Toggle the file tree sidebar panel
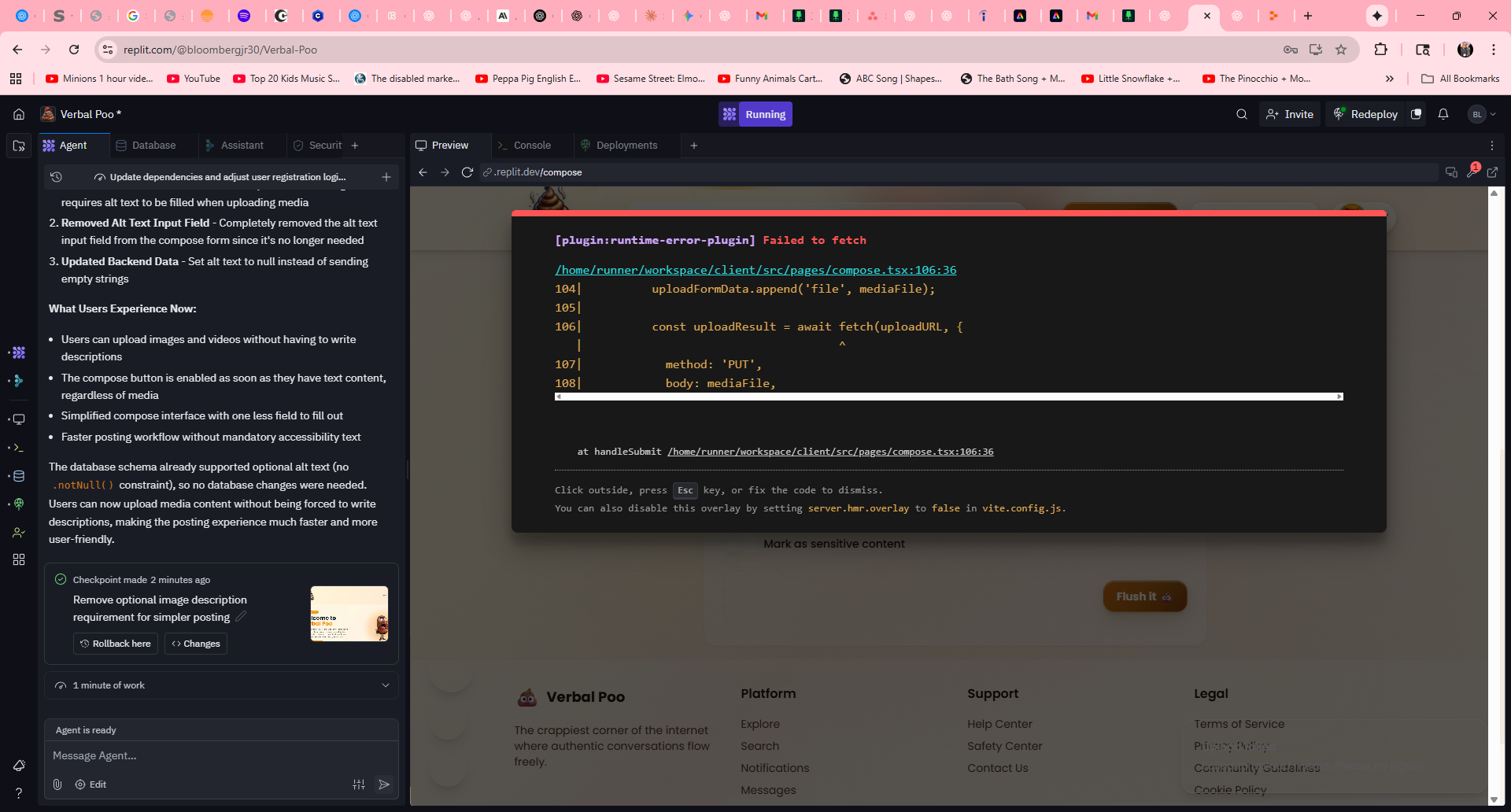The image size is (1511, 812). click(x=19, y=146)
